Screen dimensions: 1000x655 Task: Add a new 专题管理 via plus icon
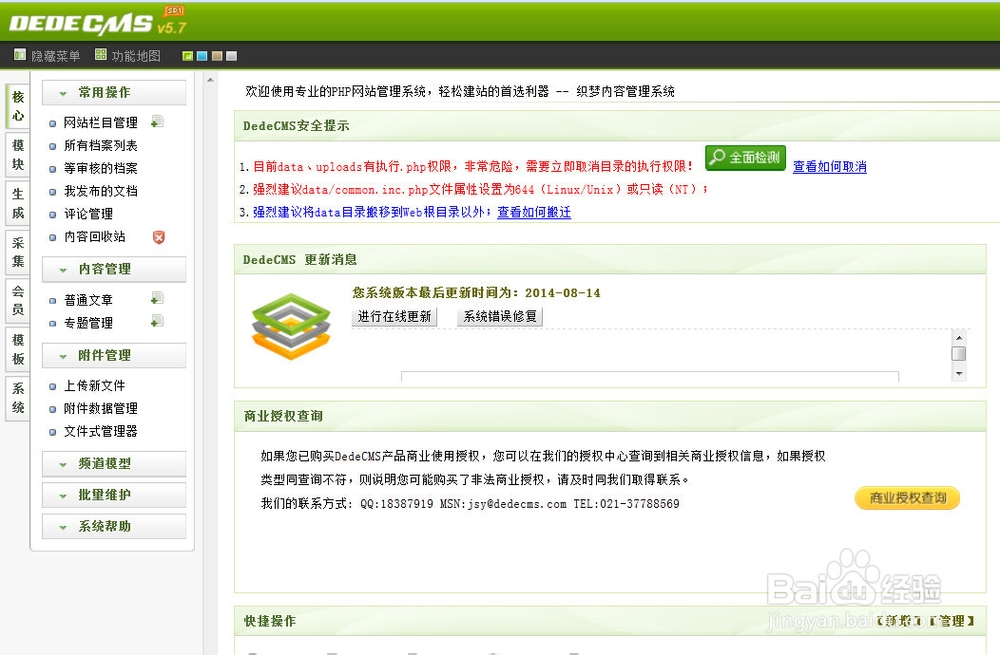tap(157, 321)
